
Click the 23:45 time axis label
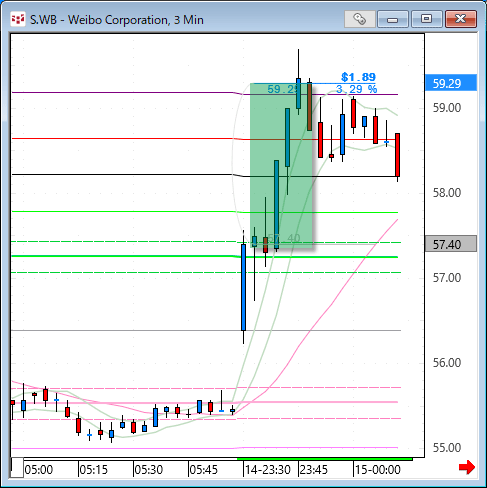click(x=314, y=470)
